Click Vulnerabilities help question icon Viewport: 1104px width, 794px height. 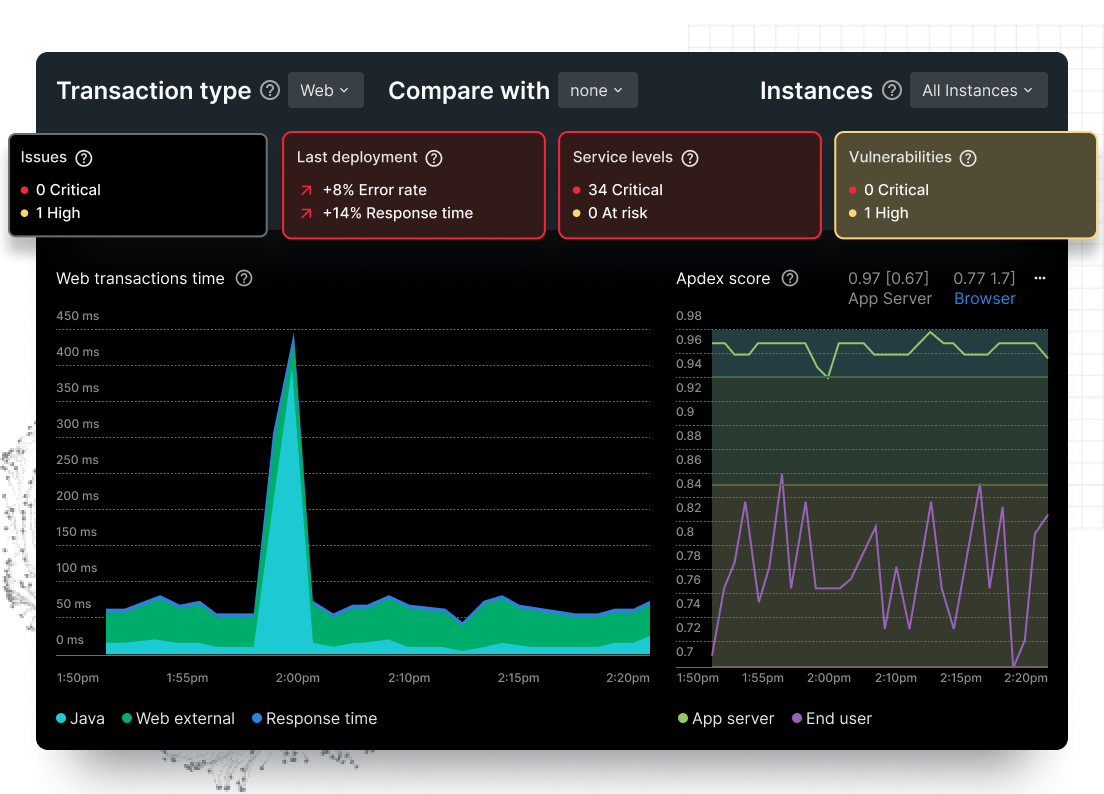967,158
